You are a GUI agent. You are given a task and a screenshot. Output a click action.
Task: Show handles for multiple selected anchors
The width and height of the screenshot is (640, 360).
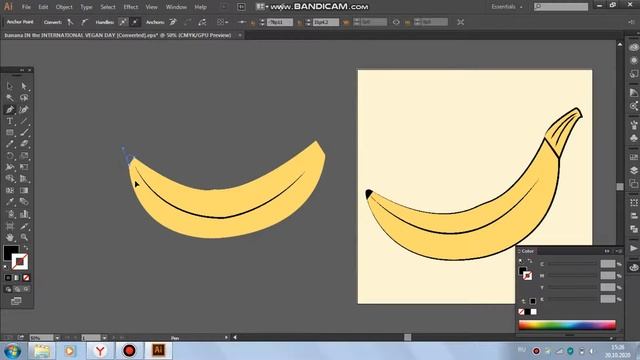point(122,22)
